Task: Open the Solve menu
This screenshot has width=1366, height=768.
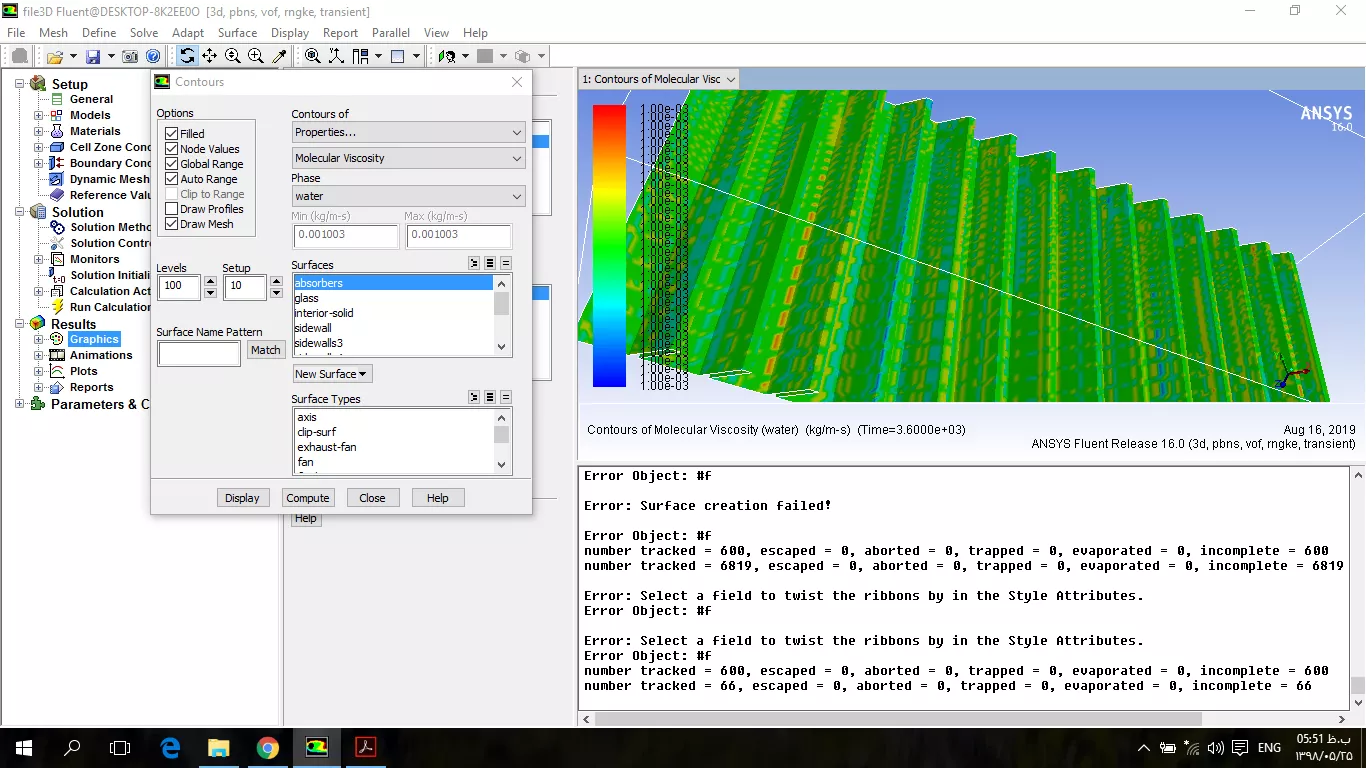Action: (144, 33)
